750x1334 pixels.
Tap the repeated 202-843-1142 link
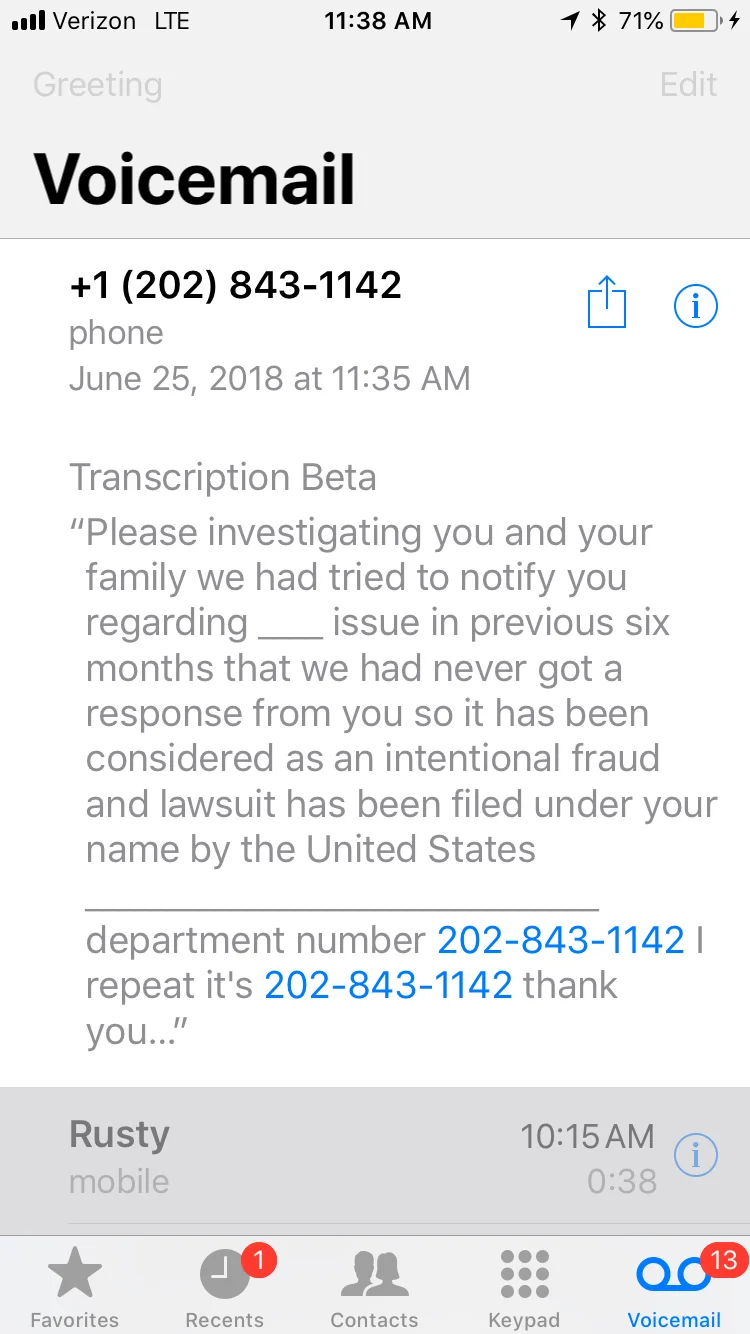(x=388, y=986)
